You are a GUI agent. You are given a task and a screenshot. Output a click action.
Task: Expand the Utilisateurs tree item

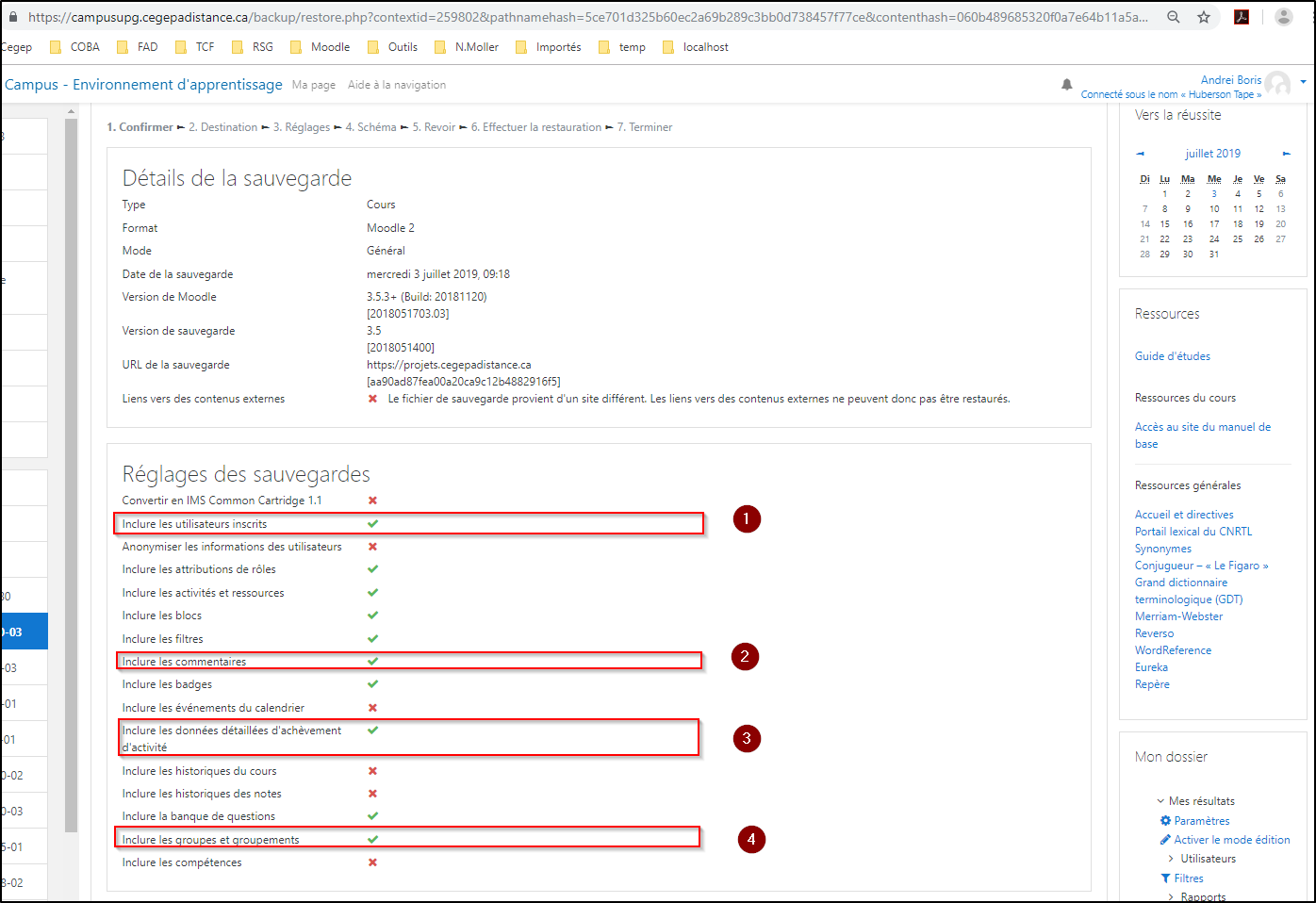tap(1171, 859)
